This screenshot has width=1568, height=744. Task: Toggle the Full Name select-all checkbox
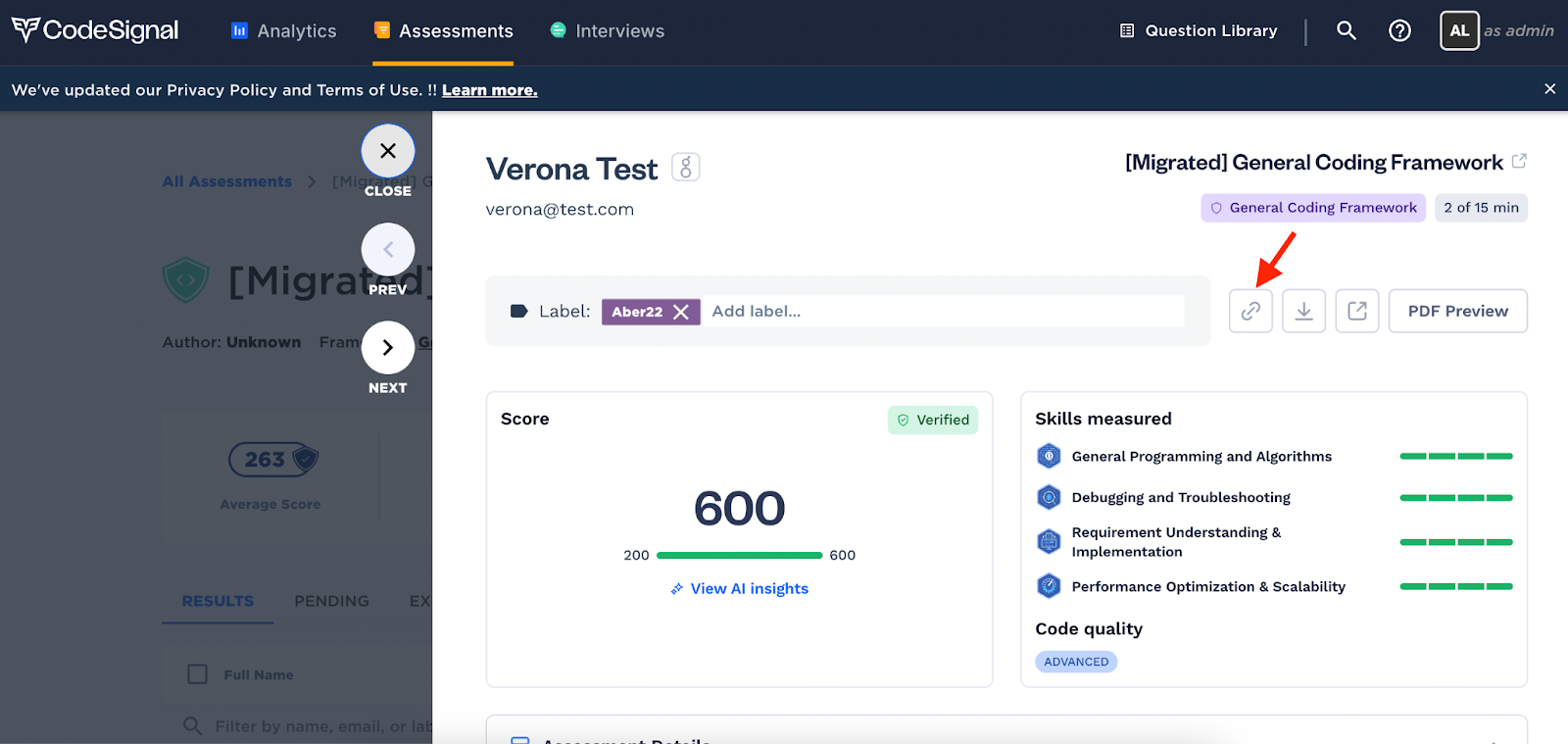(x=197, y=674)
